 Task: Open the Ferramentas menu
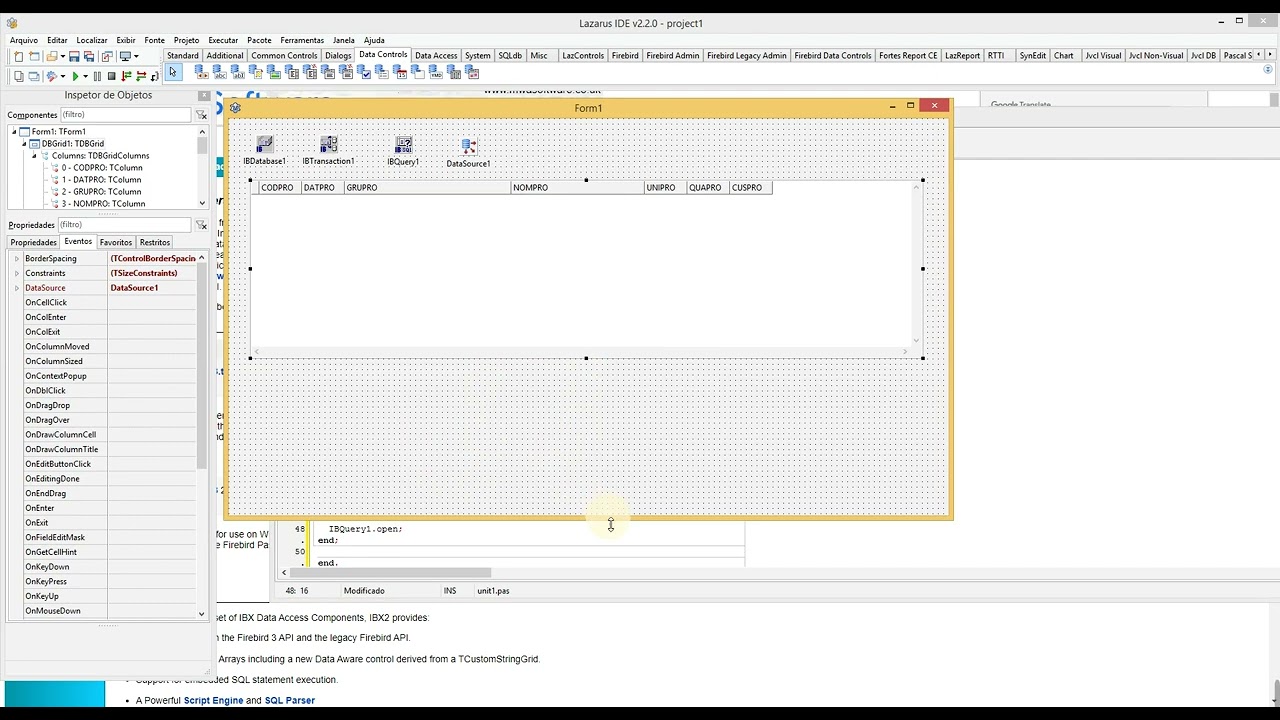point(302,40)
